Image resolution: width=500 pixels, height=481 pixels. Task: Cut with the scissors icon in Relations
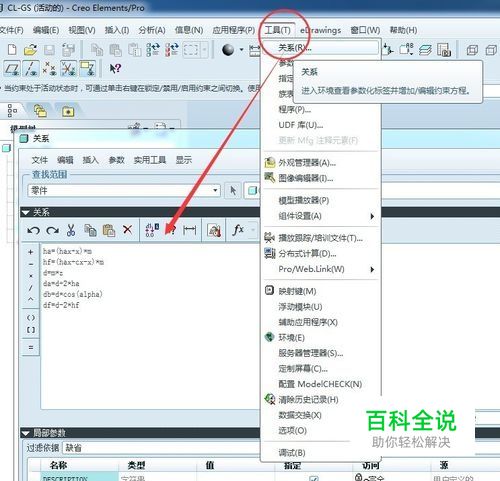point(71,230)
